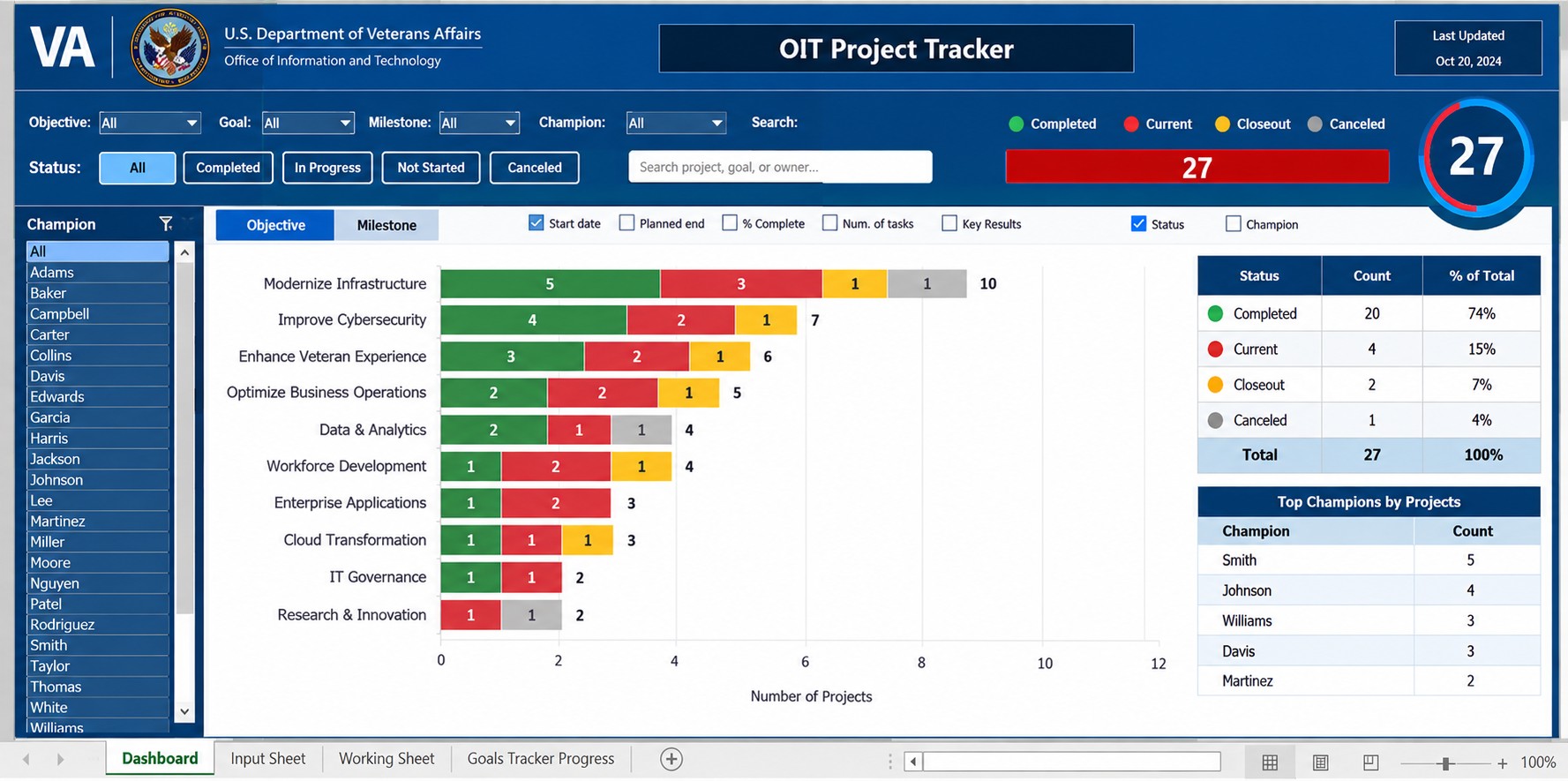Filter by Not Started status button
The image size is (1568, 781).
tap(431, 168)
